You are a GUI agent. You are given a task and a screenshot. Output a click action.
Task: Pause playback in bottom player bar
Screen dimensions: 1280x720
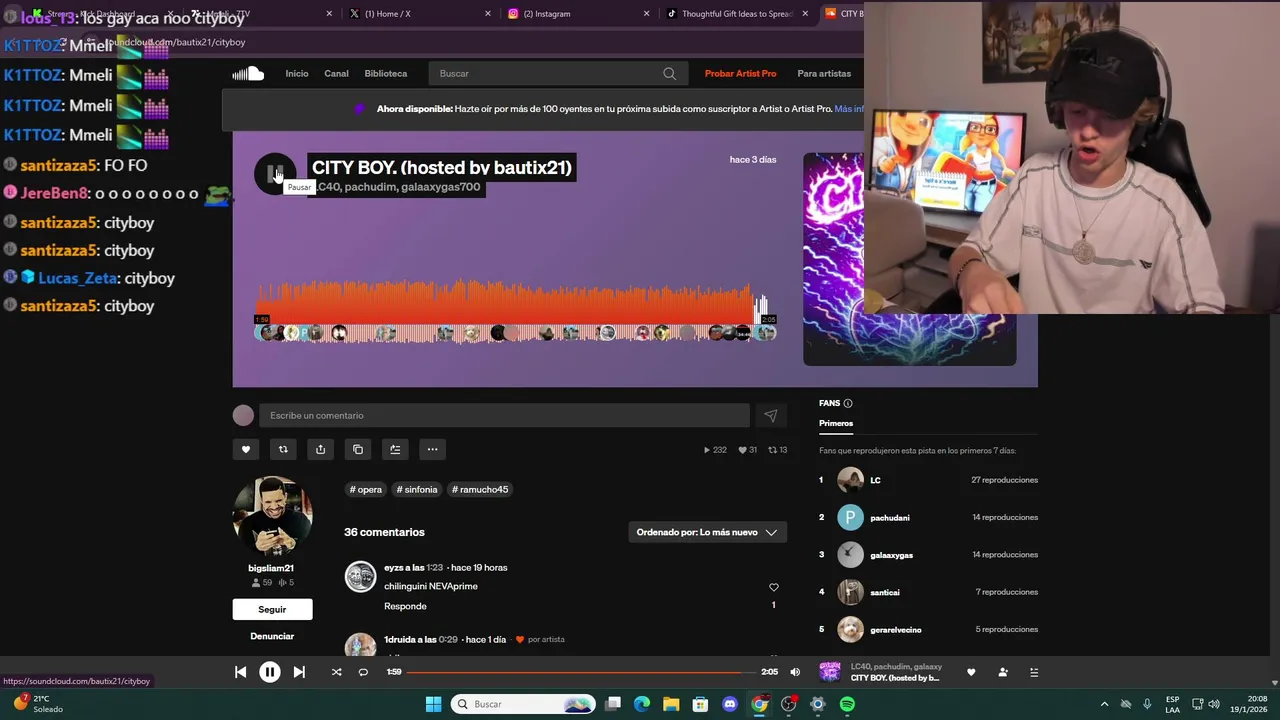(270, 672)
